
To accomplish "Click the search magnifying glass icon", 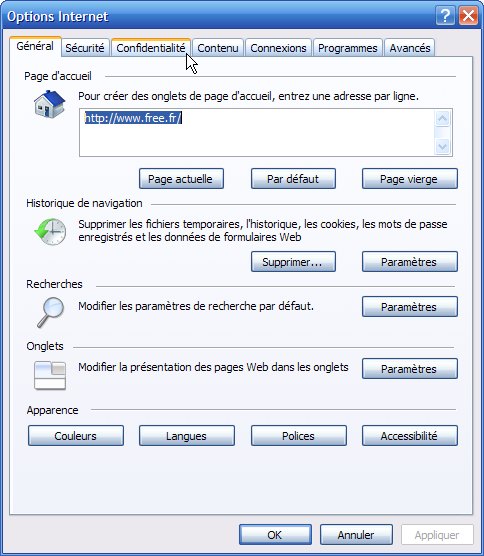I will point(51,312).
